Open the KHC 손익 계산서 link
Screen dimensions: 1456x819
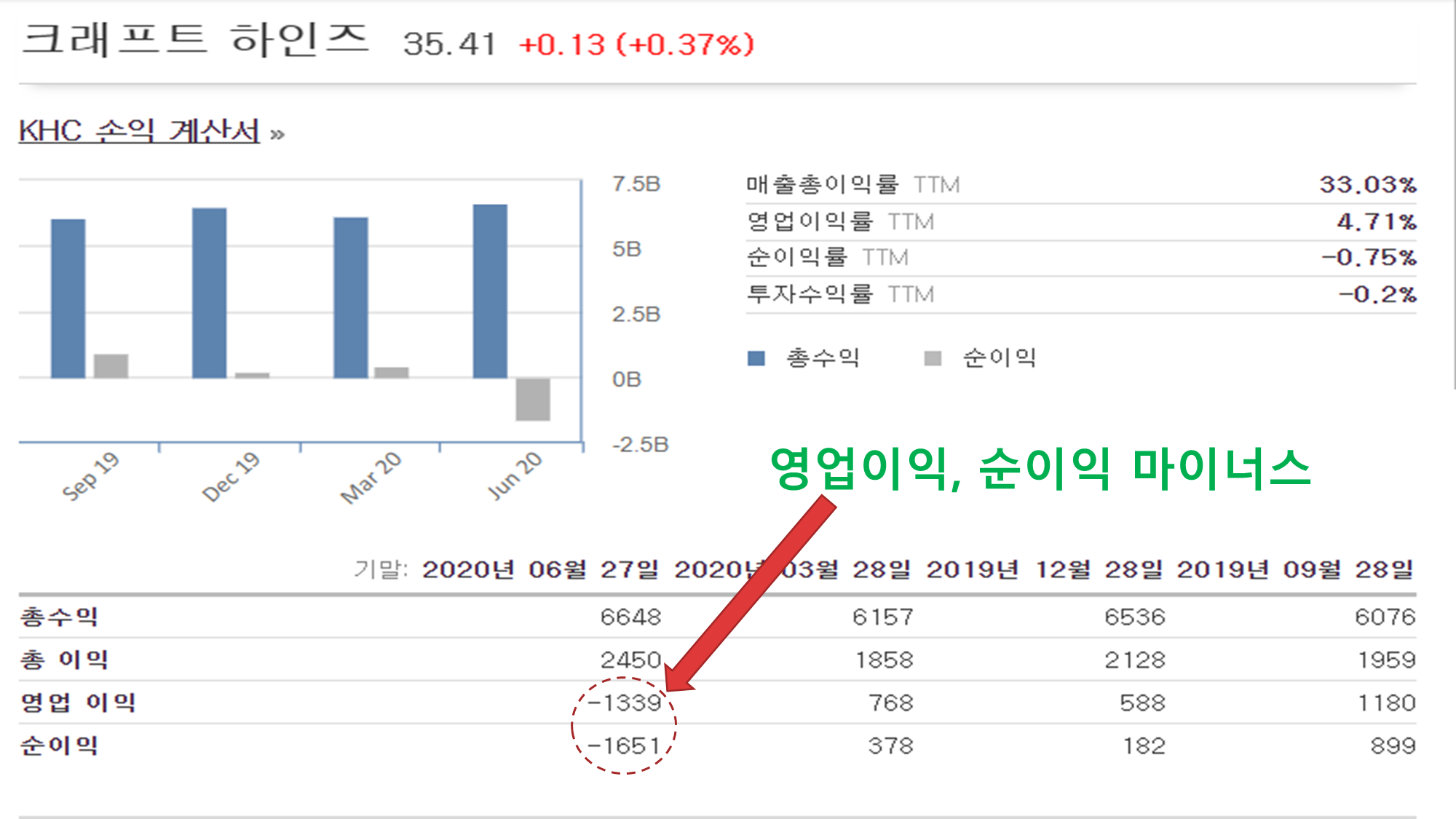(x=139, y=132)
